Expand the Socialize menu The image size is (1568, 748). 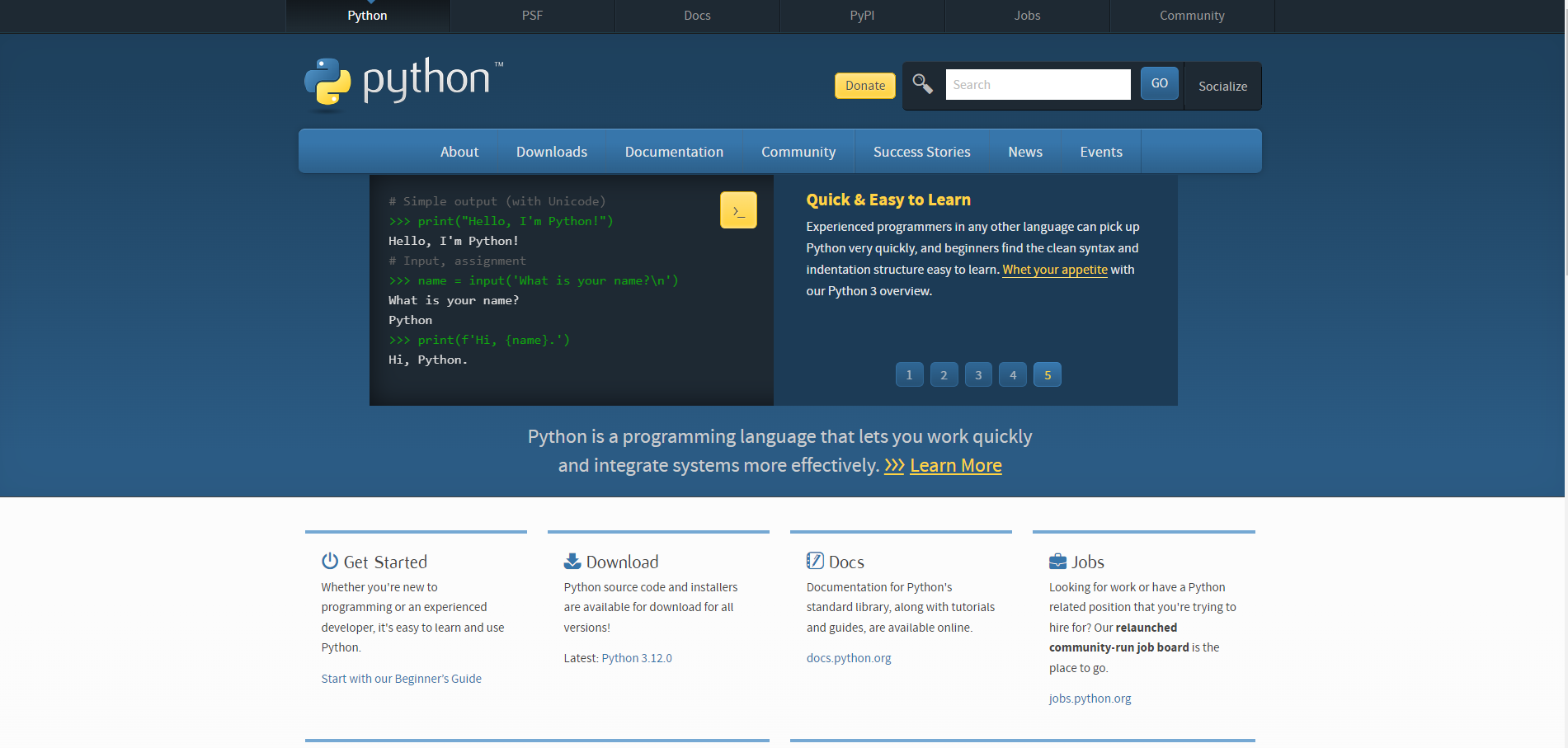[x=1222, y=87]
